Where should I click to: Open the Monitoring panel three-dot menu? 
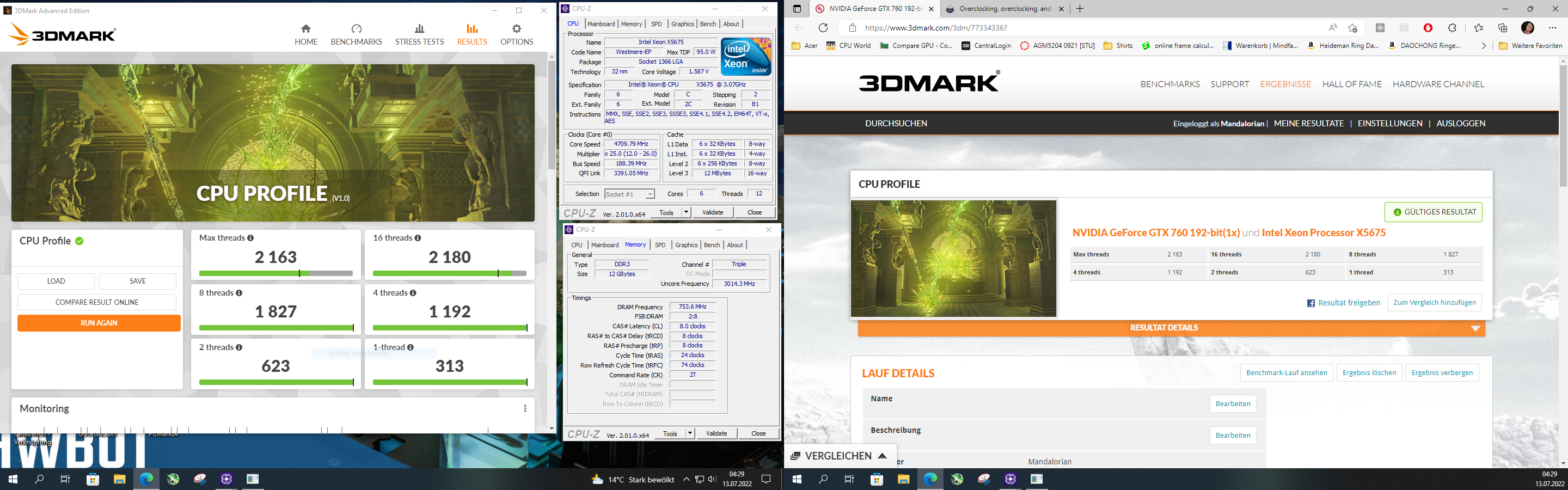(525, 408)
